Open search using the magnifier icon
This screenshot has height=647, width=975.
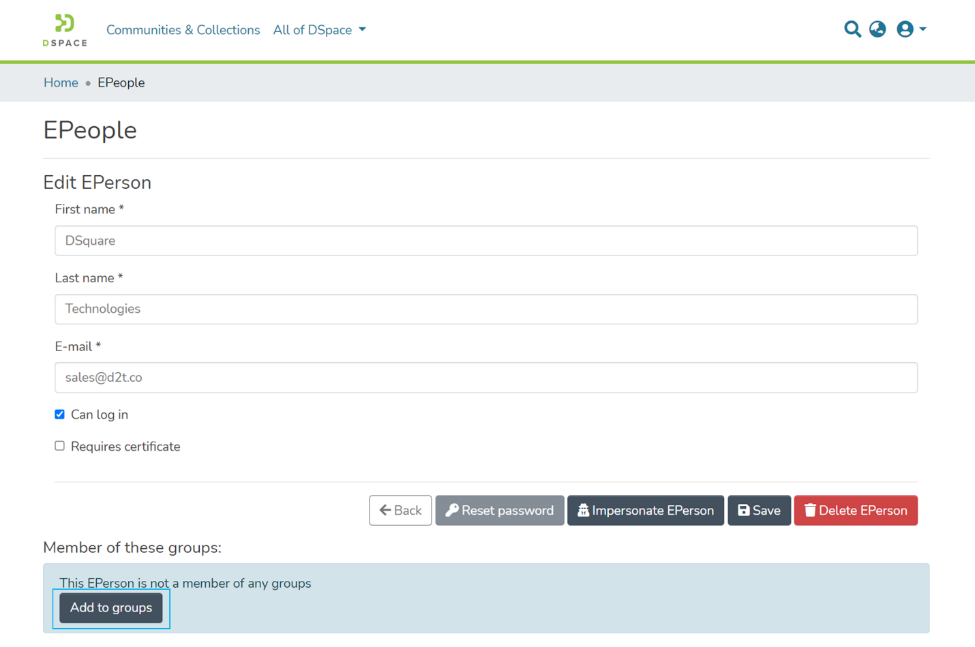852,29
